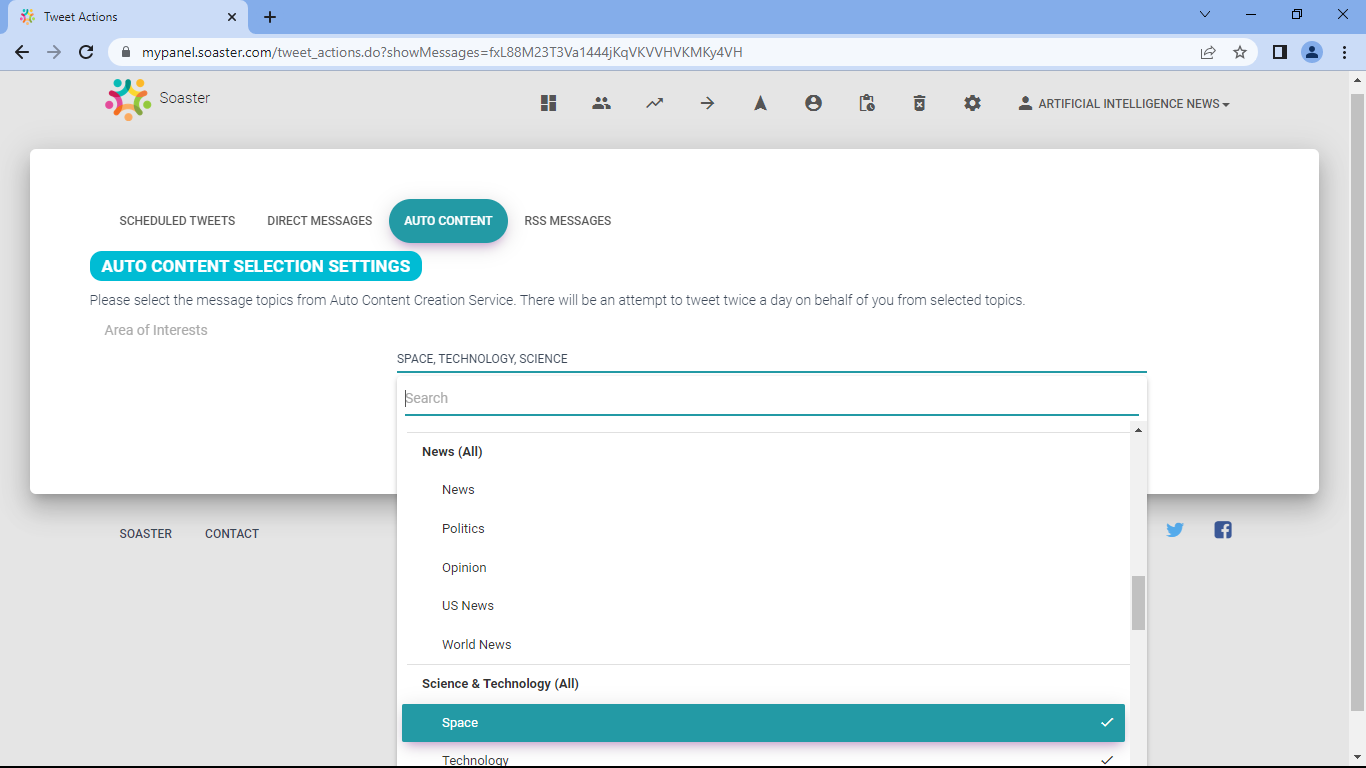Toggle the Technology topic option
Screen dimensions: 1366x768
pyautogui.click(x=763, y=759)
